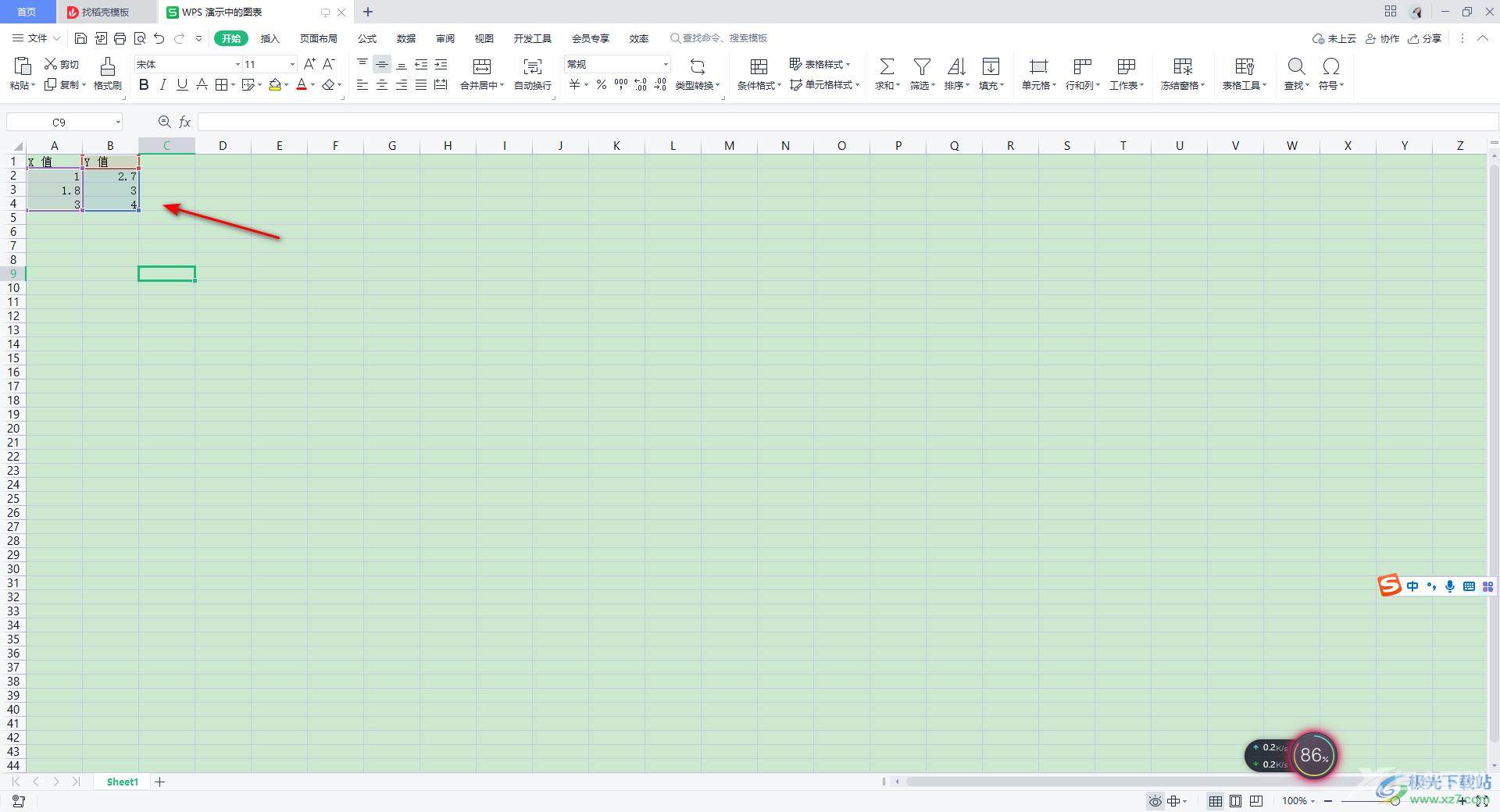
Task: Toggle italic formatting
Action: [x=163, y=84]
